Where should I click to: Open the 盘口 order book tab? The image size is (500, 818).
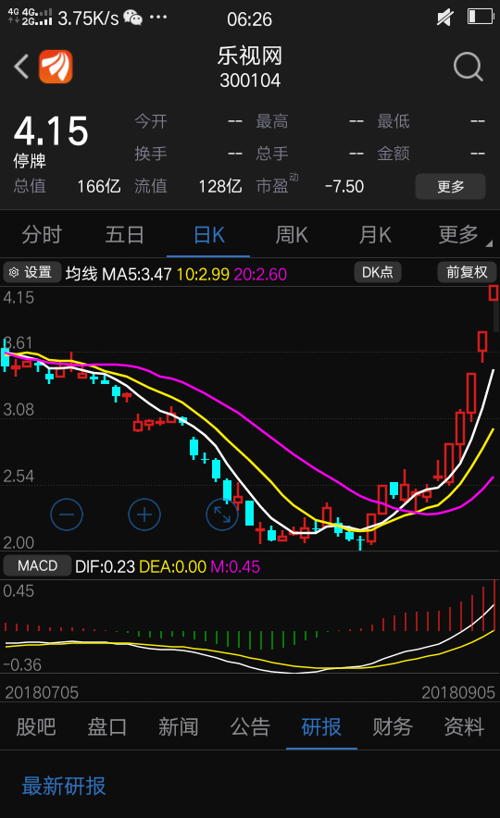pyautogui.click(x=107, y=727)
